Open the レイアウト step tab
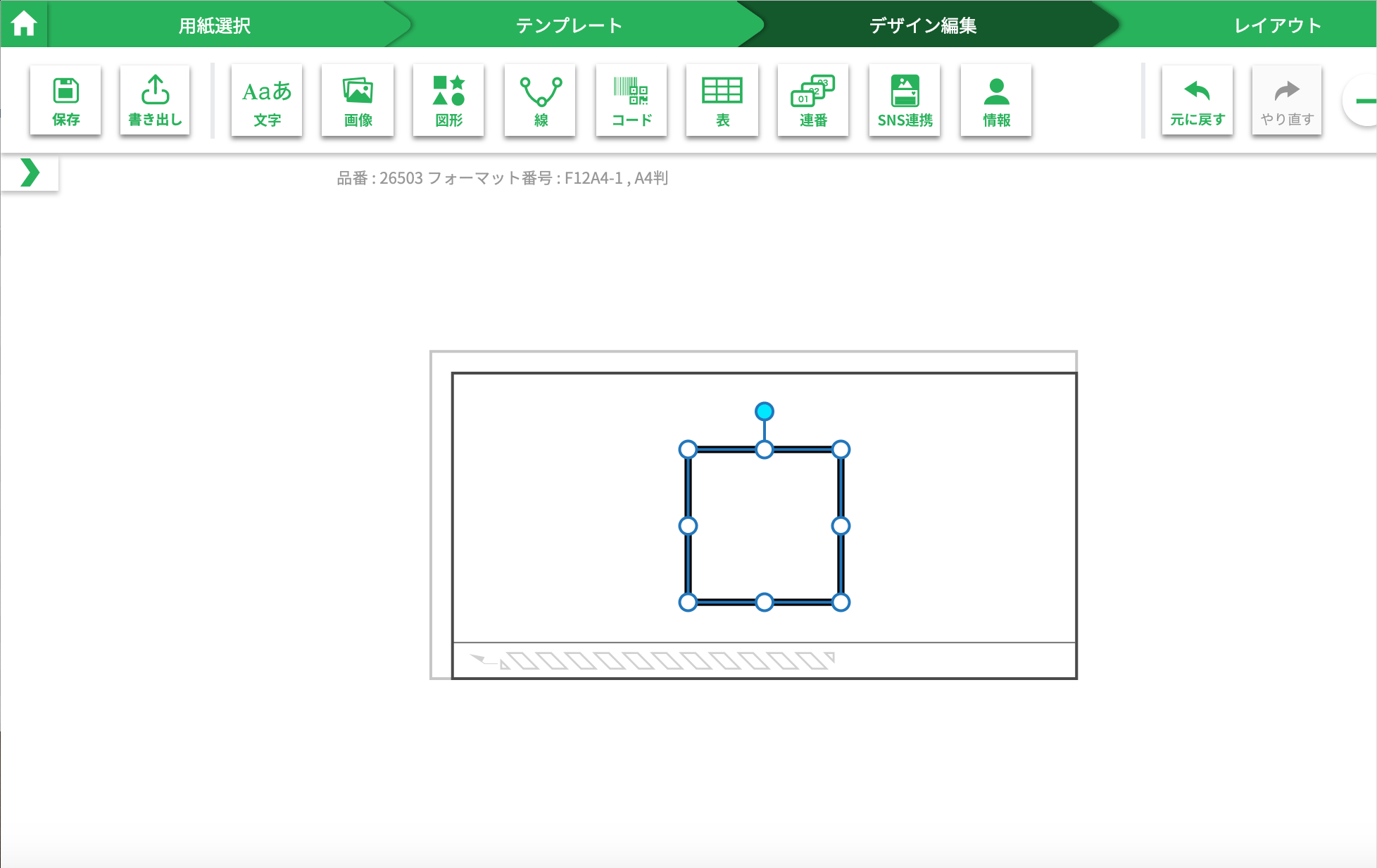 coord(1278,25)
